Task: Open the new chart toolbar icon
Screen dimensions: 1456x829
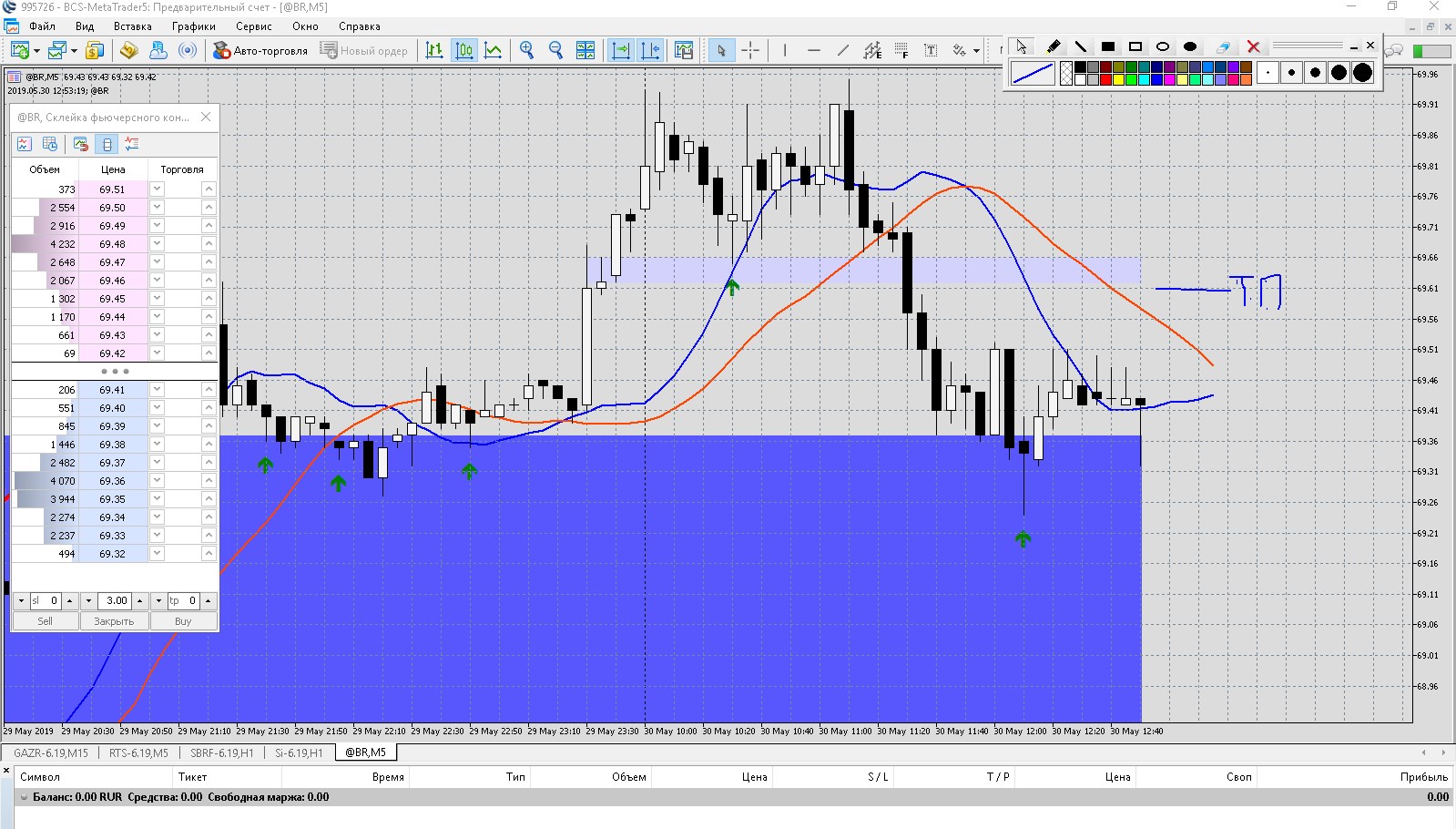Action: 20,50
